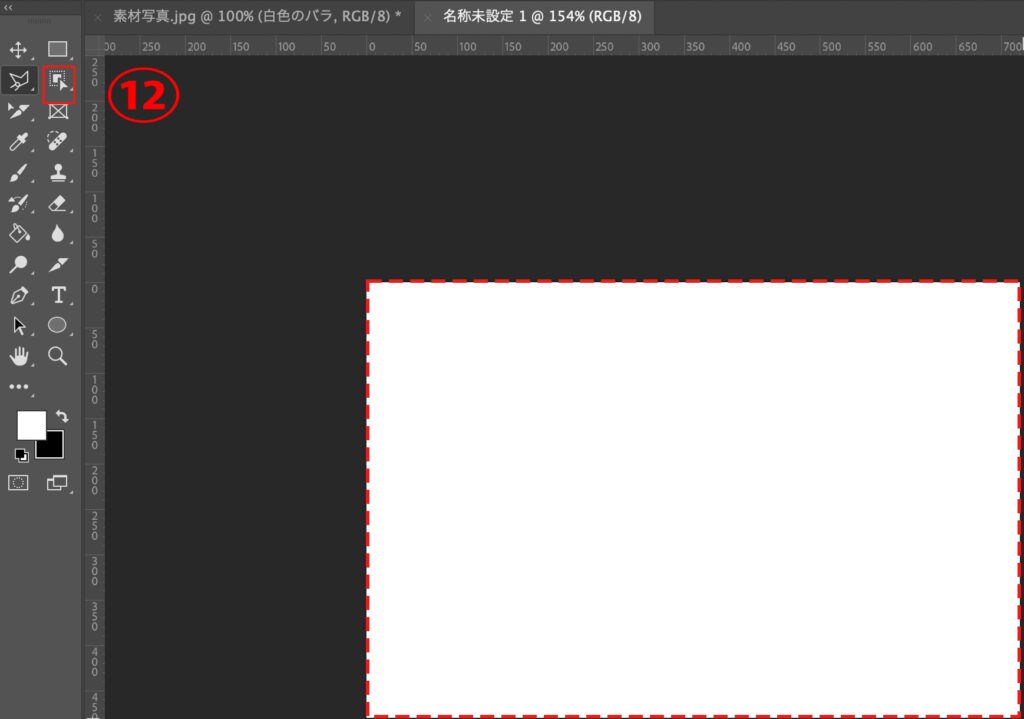Select the Brush tool

pyautogui.click(x=18, y=173)
